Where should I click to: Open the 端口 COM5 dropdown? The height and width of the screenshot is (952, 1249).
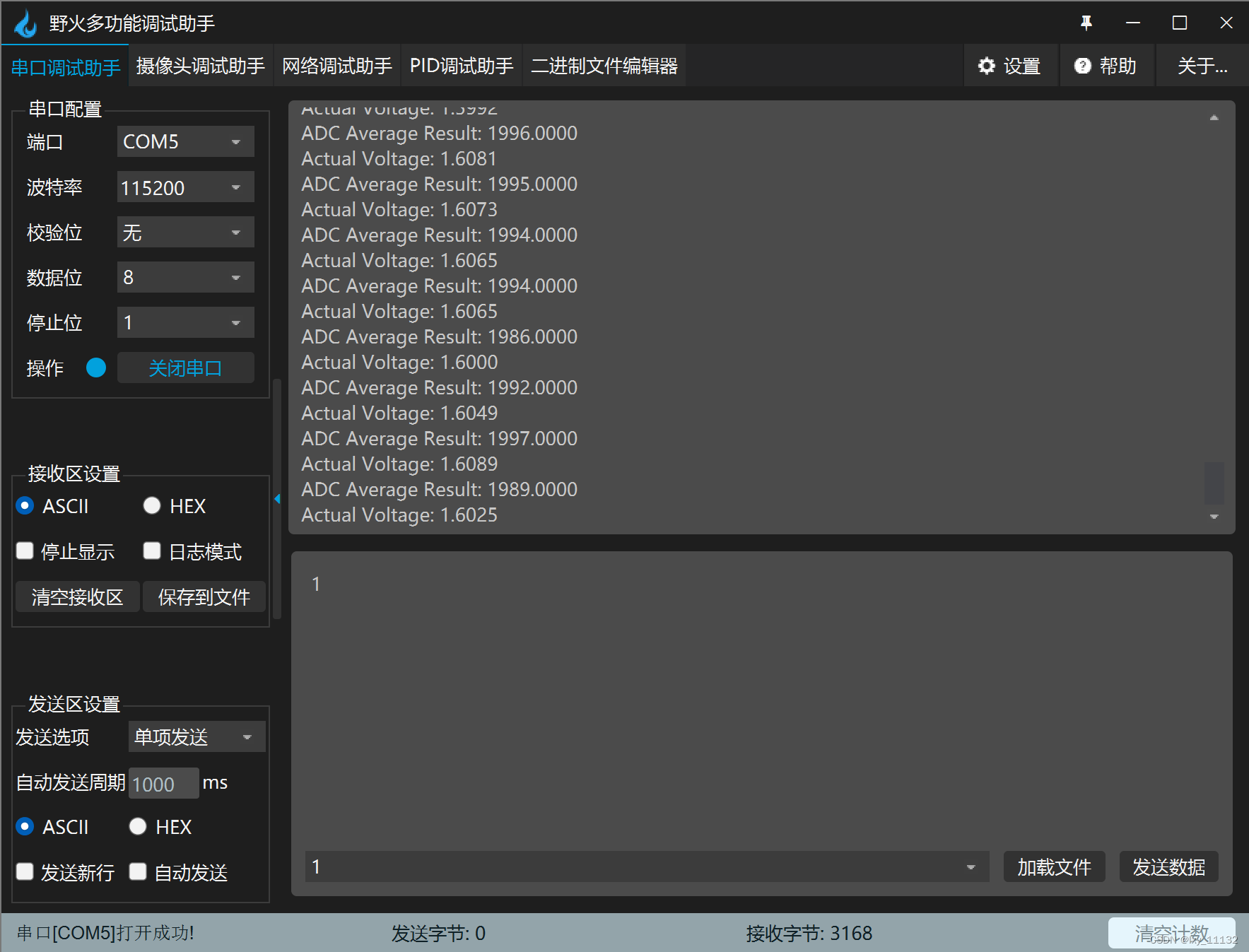pyautogui.click(x=184, y=141)
